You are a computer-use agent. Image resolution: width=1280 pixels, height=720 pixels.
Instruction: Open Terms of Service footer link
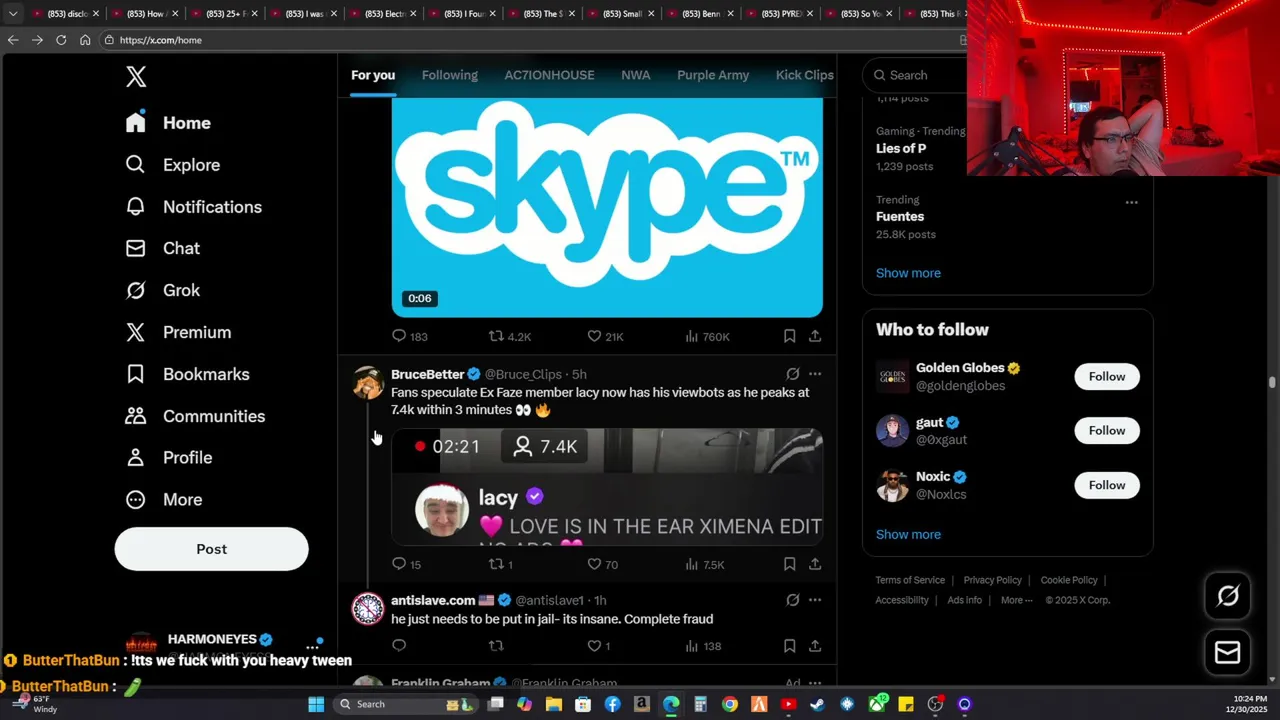910,580
